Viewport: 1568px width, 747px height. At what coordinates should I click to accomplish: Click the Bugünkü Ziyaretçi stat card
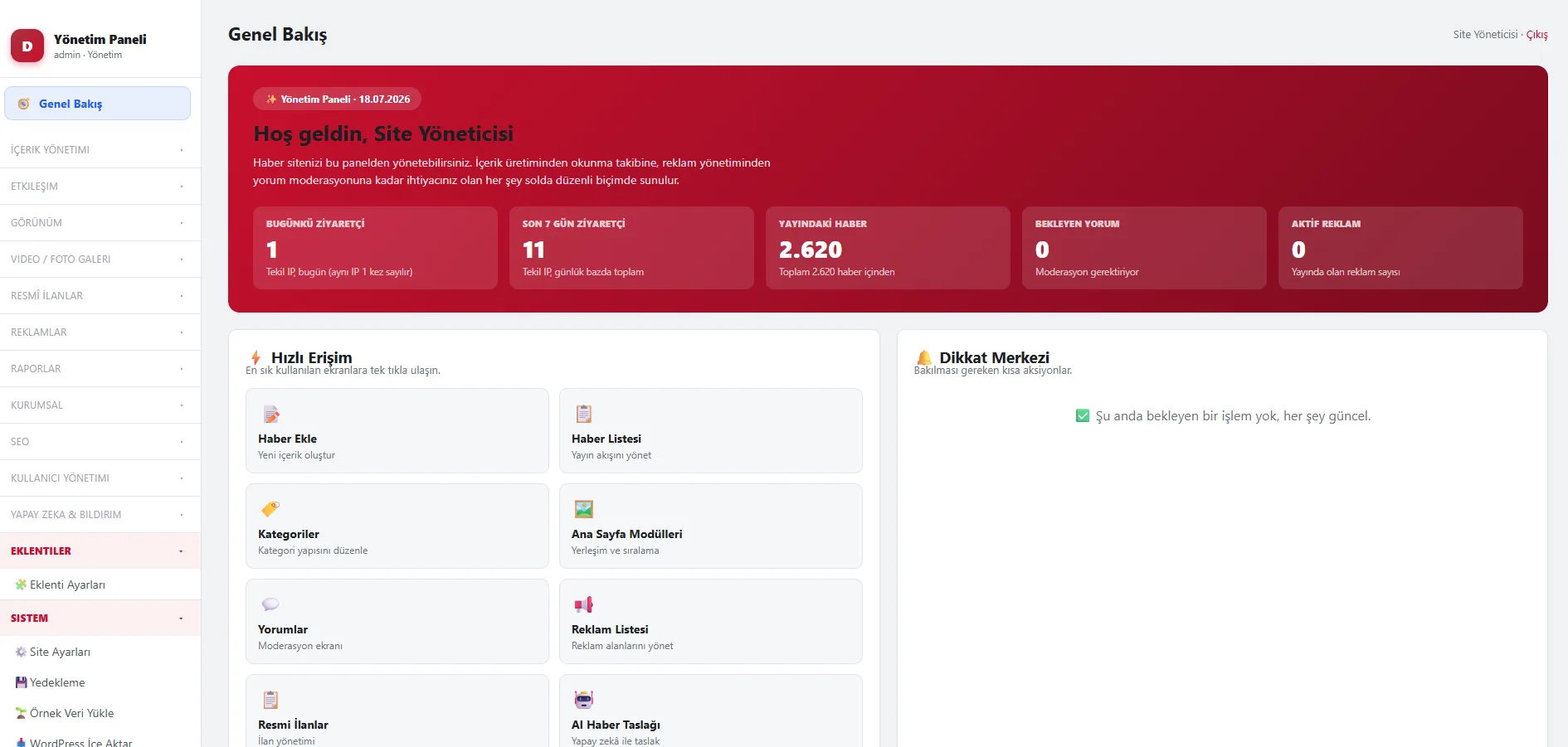pos(375,248)
